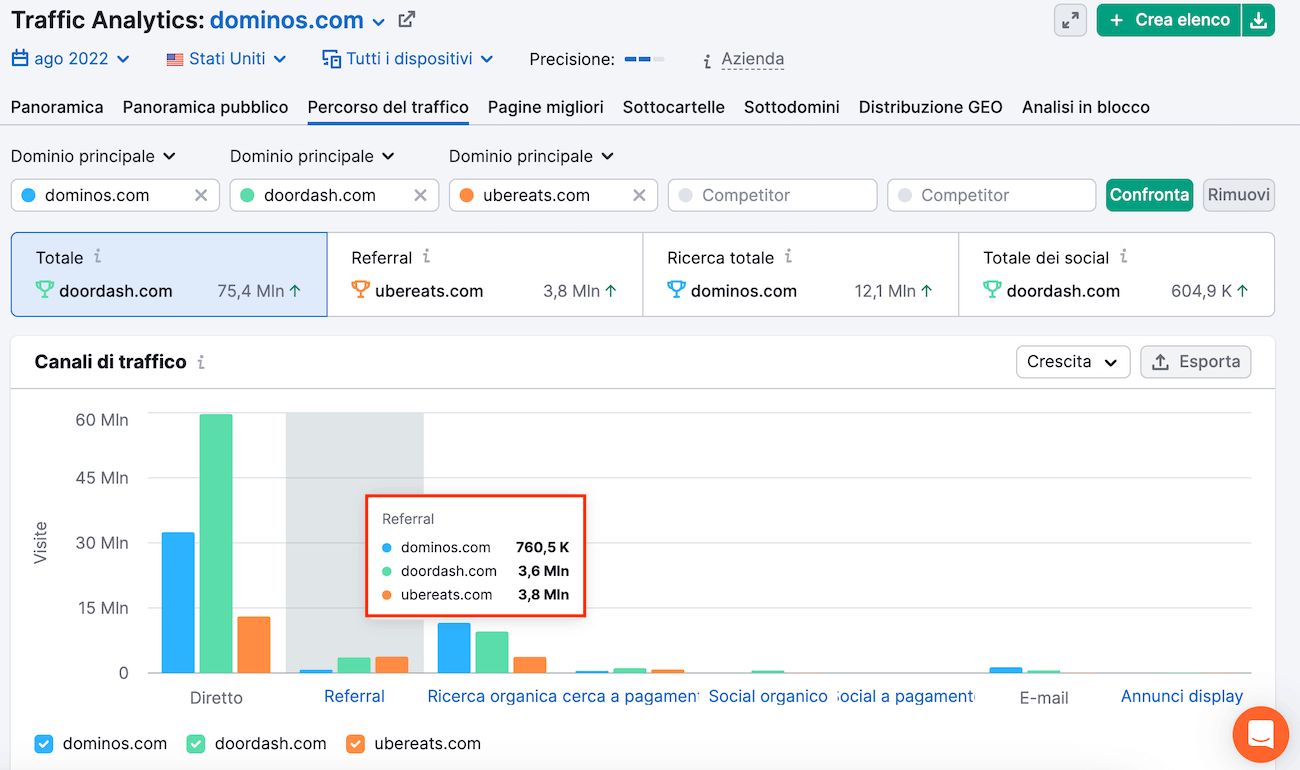Open Tutti i dispositivi device dropdown
Viewport: 1300px width, 770px height.
[x=408, y=59]
